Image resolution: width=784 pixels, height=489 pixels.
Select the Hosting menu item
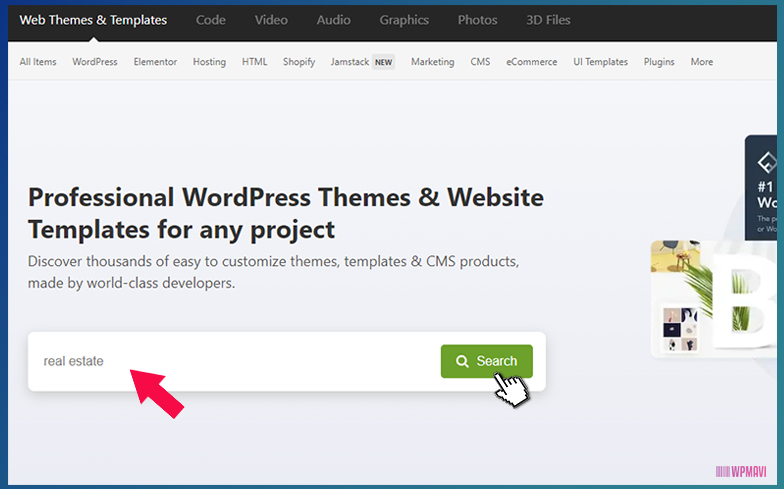pyautogui.click(x=210, y=62)
